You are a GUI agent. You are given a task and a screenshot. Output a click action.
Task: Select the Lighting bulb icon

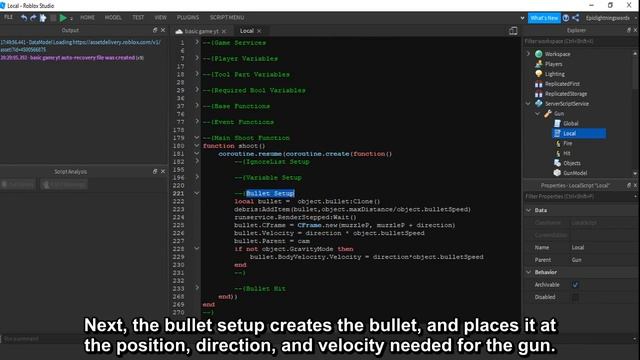point(539,74)
